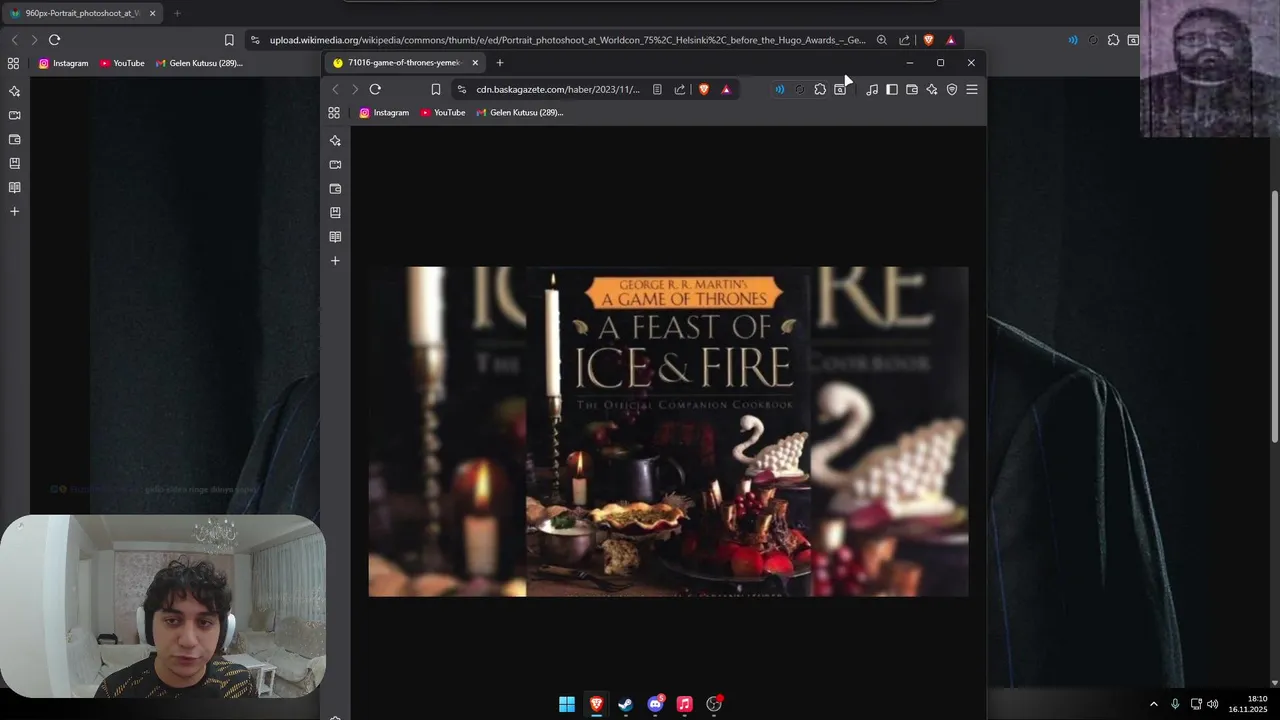The width and height of the screenshot is (1280, 720).
Task: Open a new tab in the front Brave window
Action: point(500,62)
